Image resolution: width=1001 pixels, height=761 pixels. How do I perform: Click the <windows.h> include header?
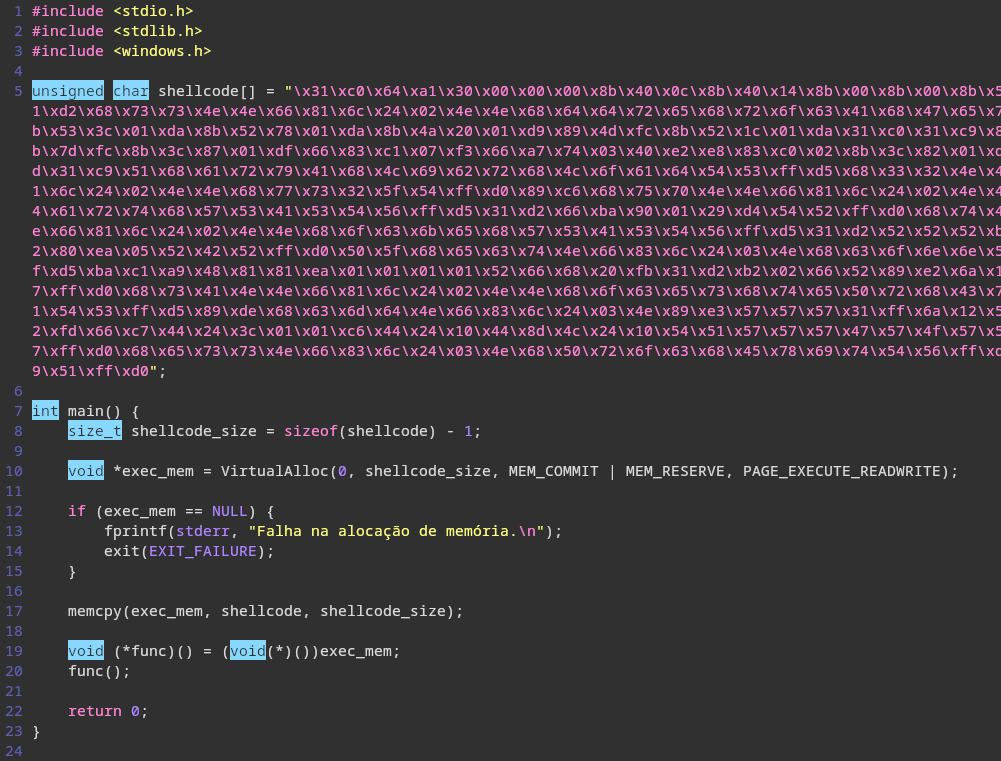(162, 51)
